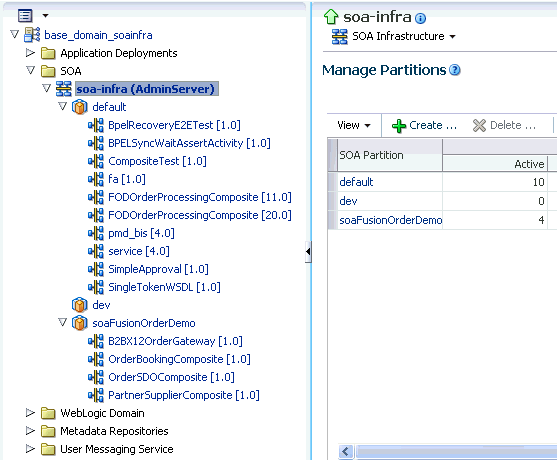This screenshot has height=460, width=557.
Task: Open the View menu
Action: click(354, 125)
